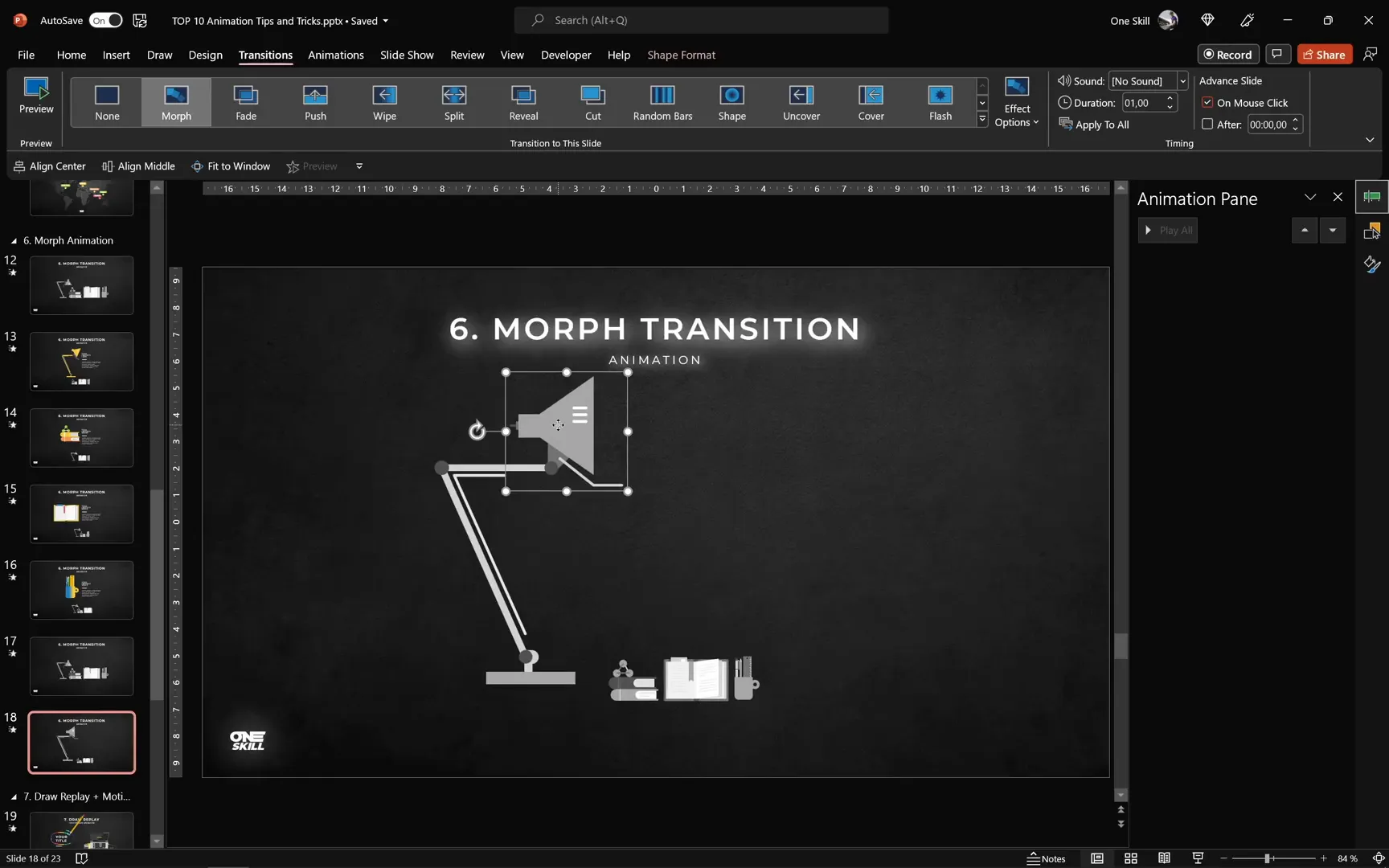Click the Record button

coord(1228,54)
